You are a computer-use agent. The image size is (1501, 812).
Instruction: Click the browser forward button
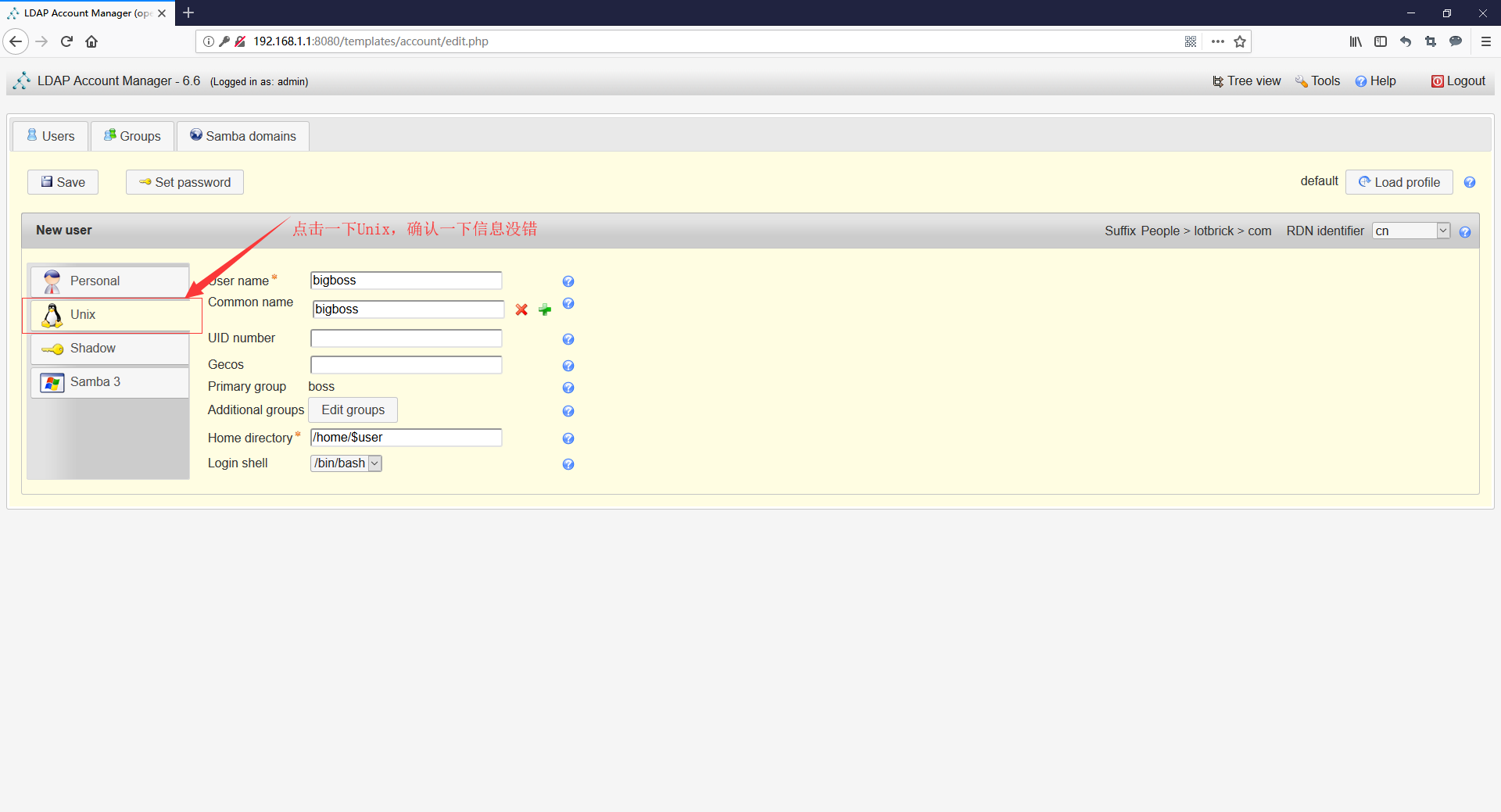click(42, 41)
